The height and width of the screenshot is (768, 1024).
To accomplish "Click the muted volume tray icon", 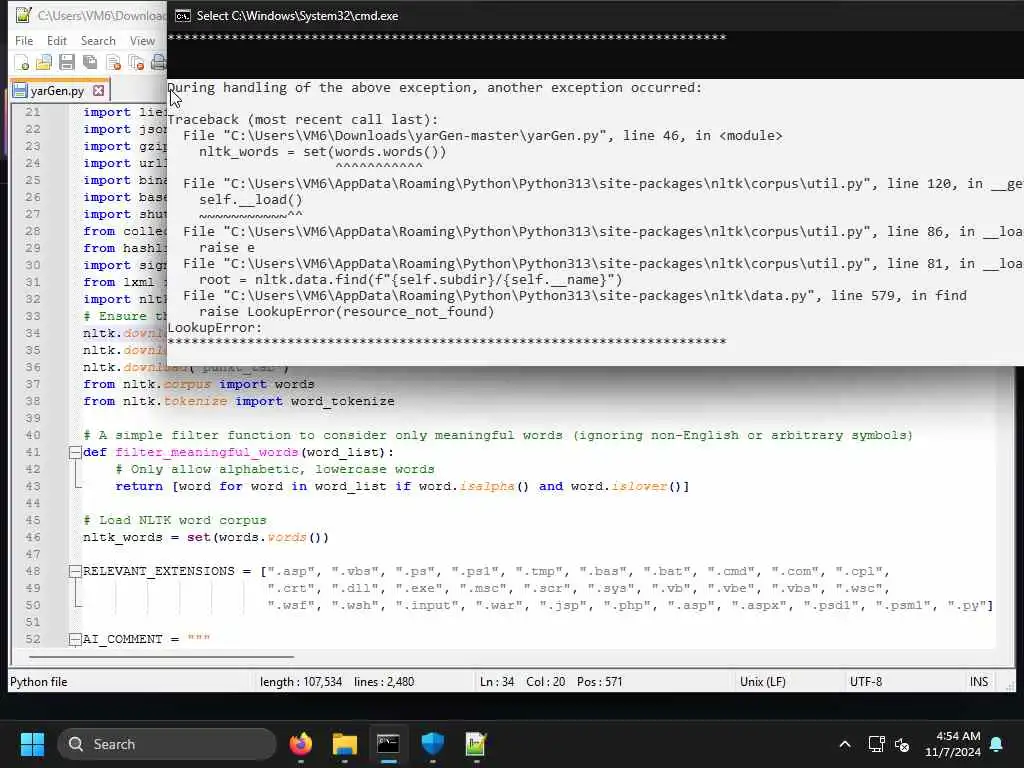I will [x=902, y=744].
